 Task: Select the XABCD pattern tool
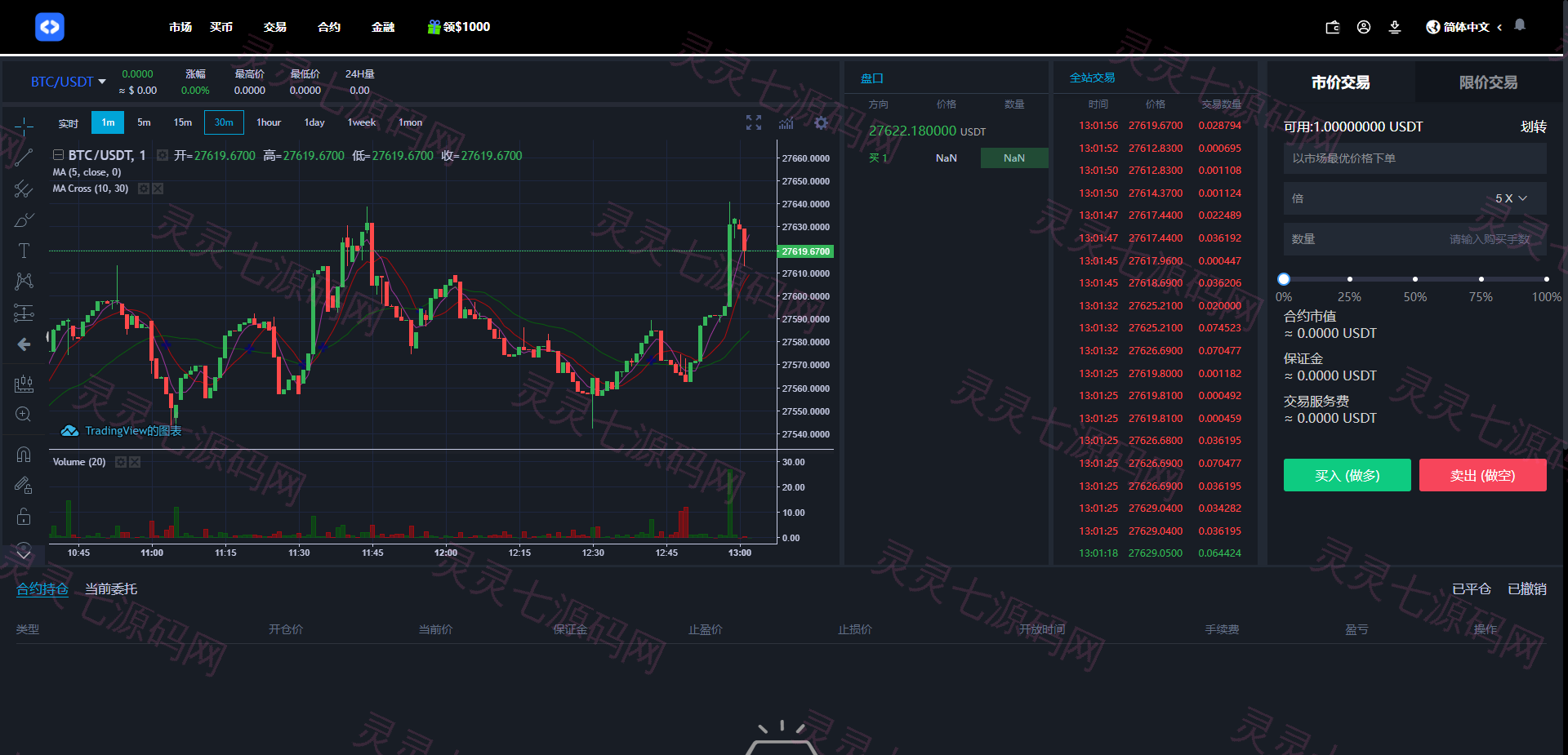coord(24,282)
